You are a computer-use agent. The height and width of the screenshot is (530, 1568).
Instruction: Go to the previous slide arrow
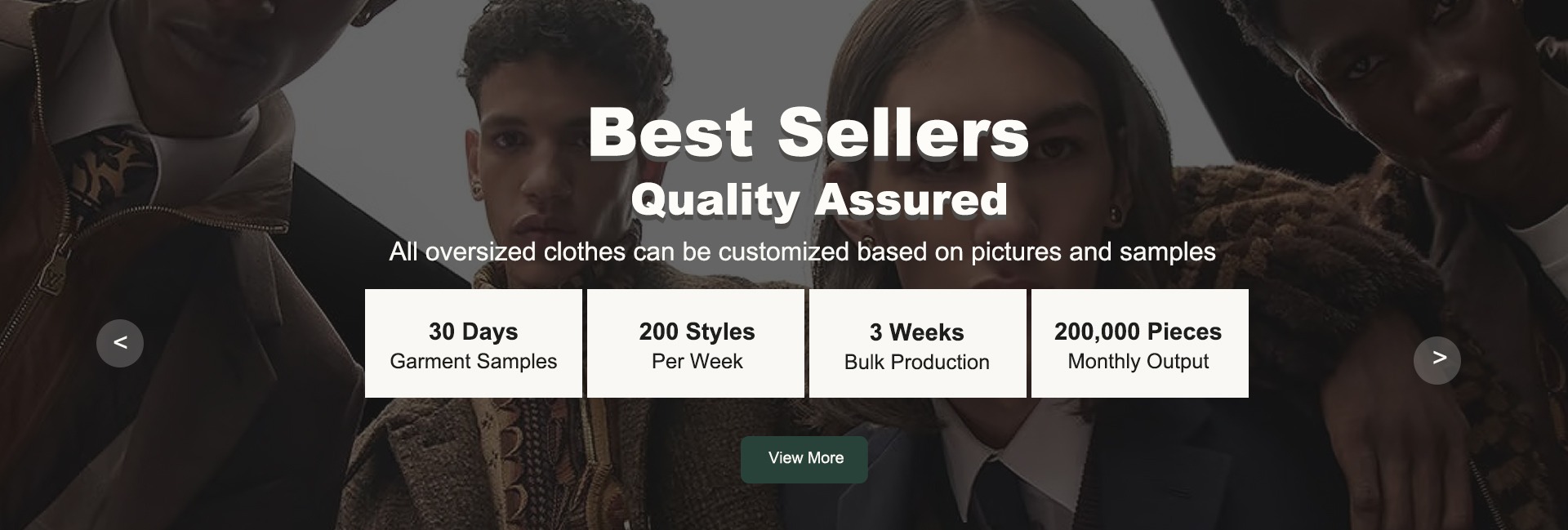120,343
